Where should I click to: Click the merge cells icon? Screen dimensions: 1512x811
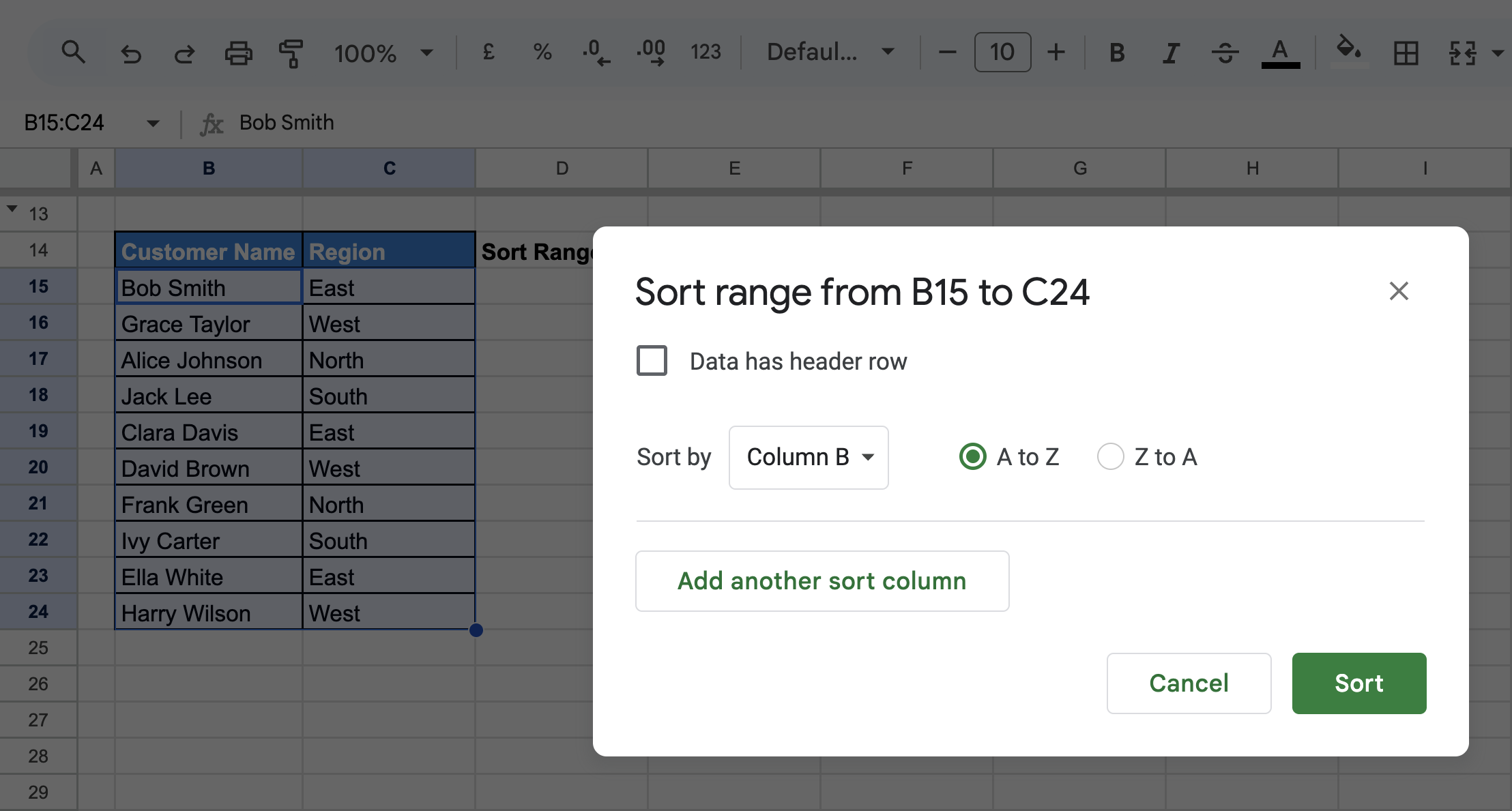point(1462,53)
